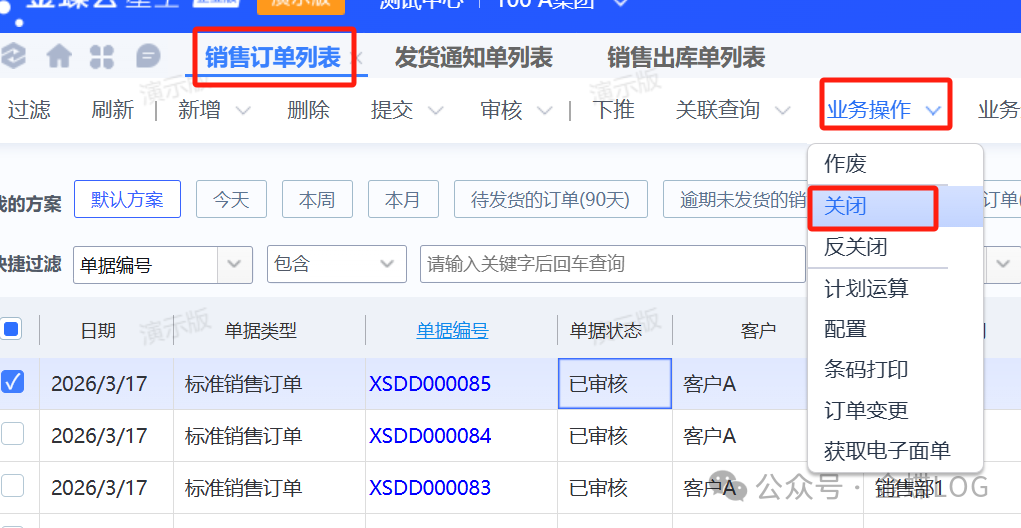
Task: Open the four-square apps grid icon
Action: coord(102,57)
